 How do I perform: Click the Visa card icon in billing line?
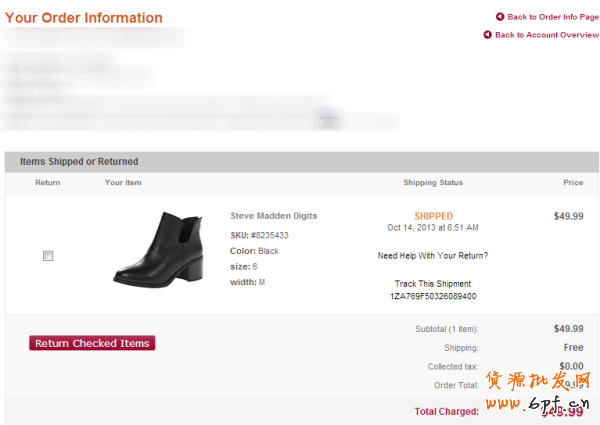[328, 122]
